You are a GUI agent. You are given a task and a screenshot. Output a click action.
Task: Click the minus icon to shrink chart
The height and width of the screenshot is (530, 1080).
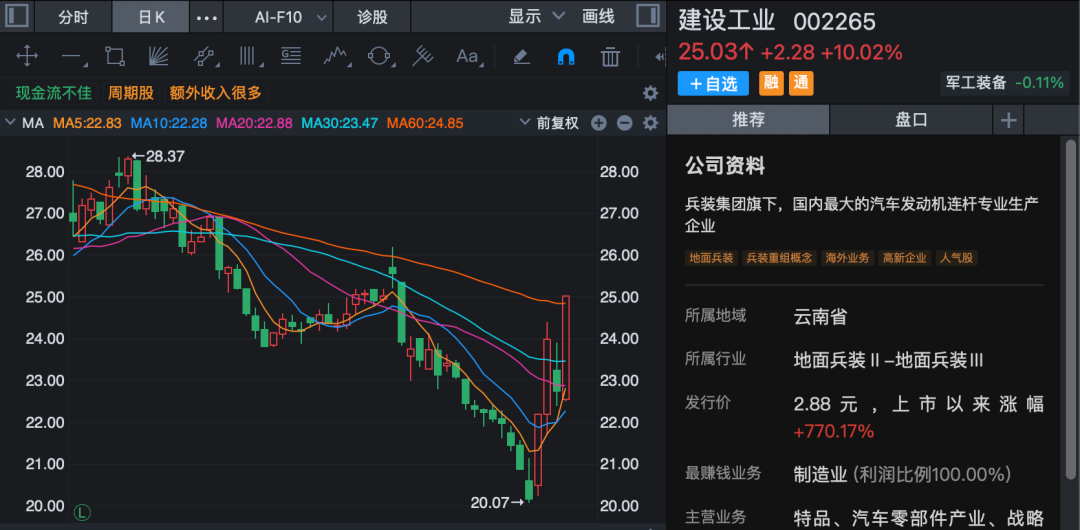coord(625,123)
